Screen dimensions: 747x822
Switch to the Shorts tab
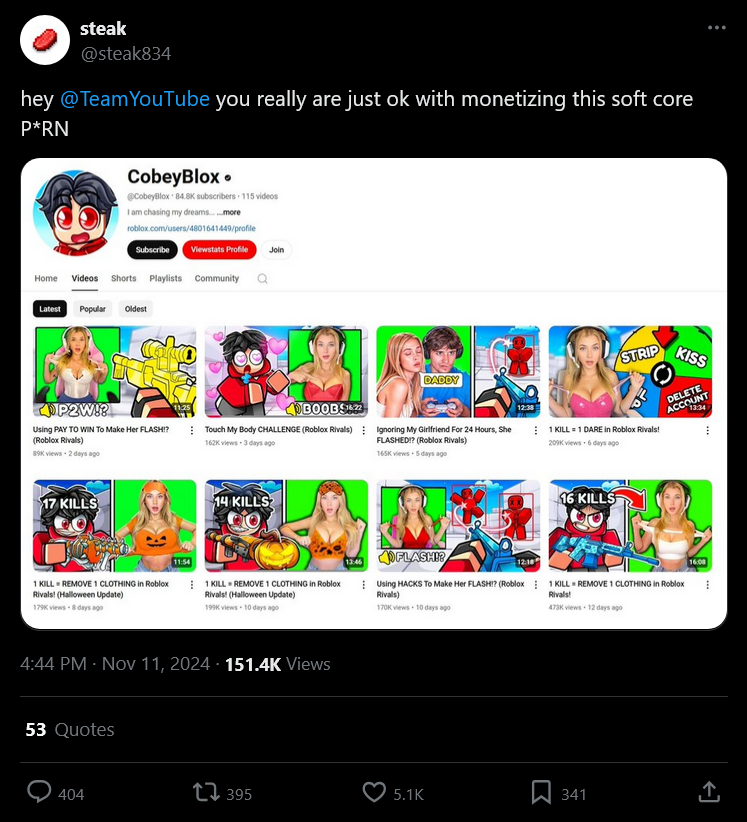tap(124, 278)
